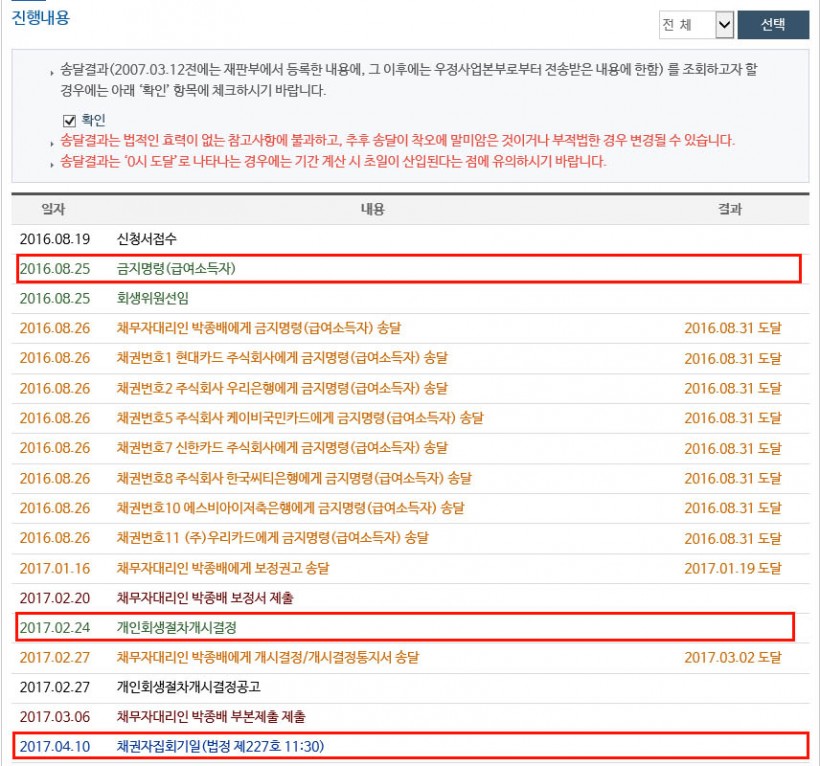Image resolution: width=820 pixels, height=766 pixels.
Task: Click the 일자 column header
Action: coord(53,210)
